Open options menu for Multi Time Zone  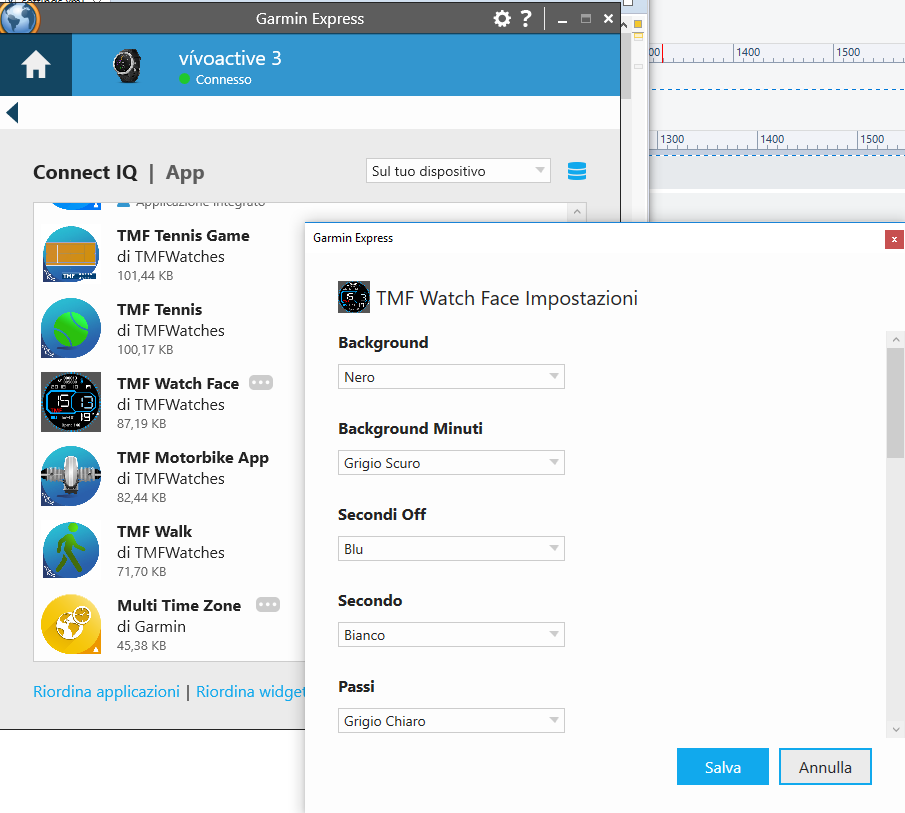(267, 605)
